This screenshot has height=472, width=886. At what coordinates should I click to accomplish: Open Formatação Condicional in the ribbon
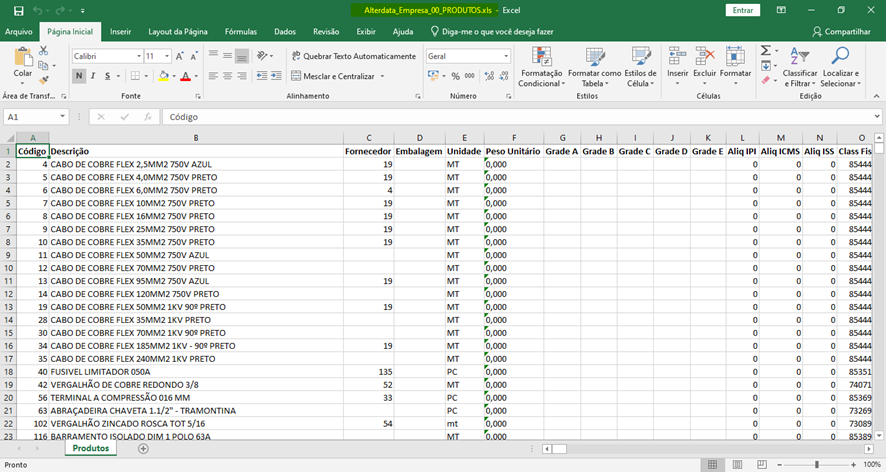pos(541,66)
